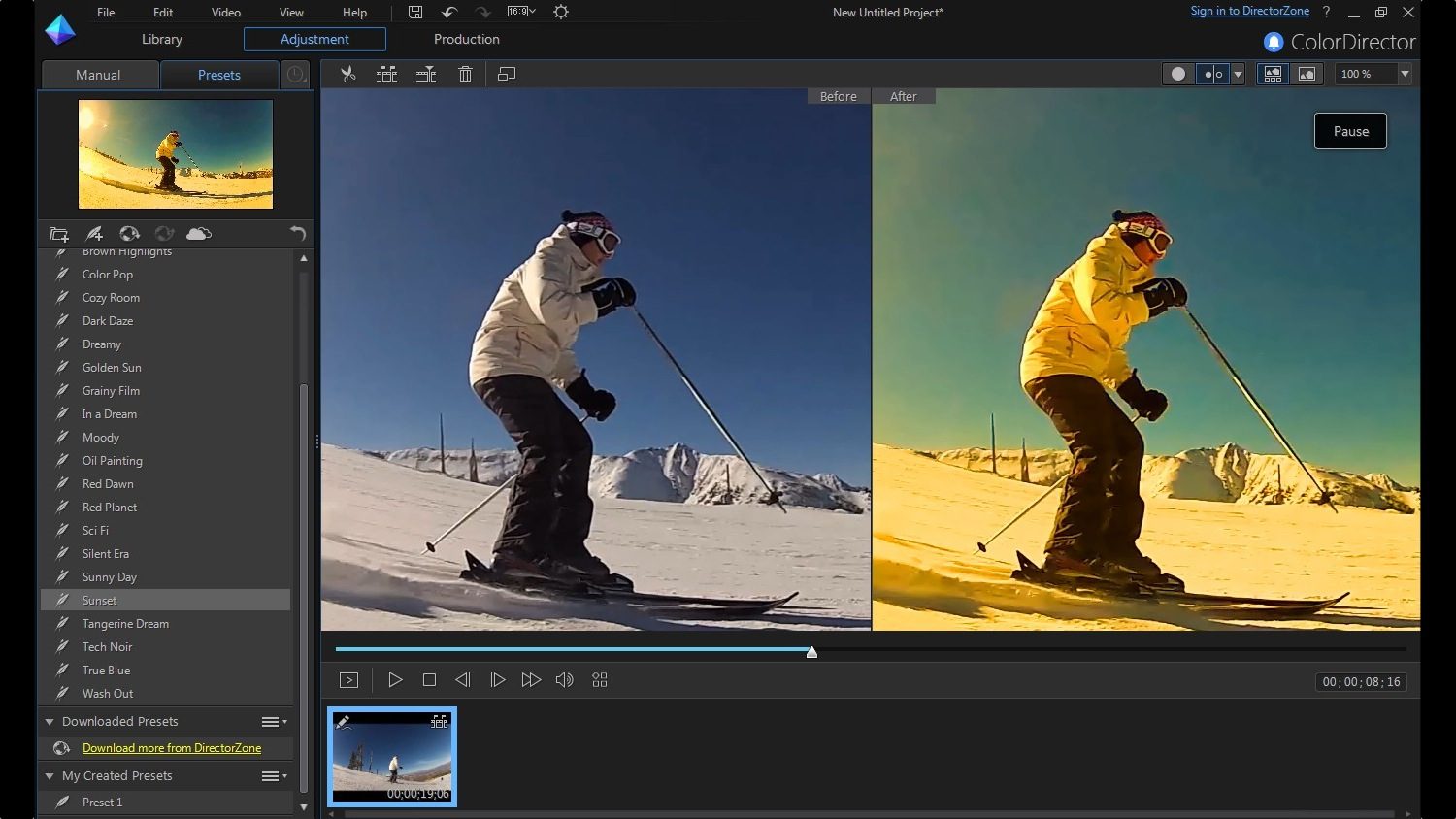Screen dimensions: 1456x819
Task: Step to previous frame
Action: coord(463,680)
